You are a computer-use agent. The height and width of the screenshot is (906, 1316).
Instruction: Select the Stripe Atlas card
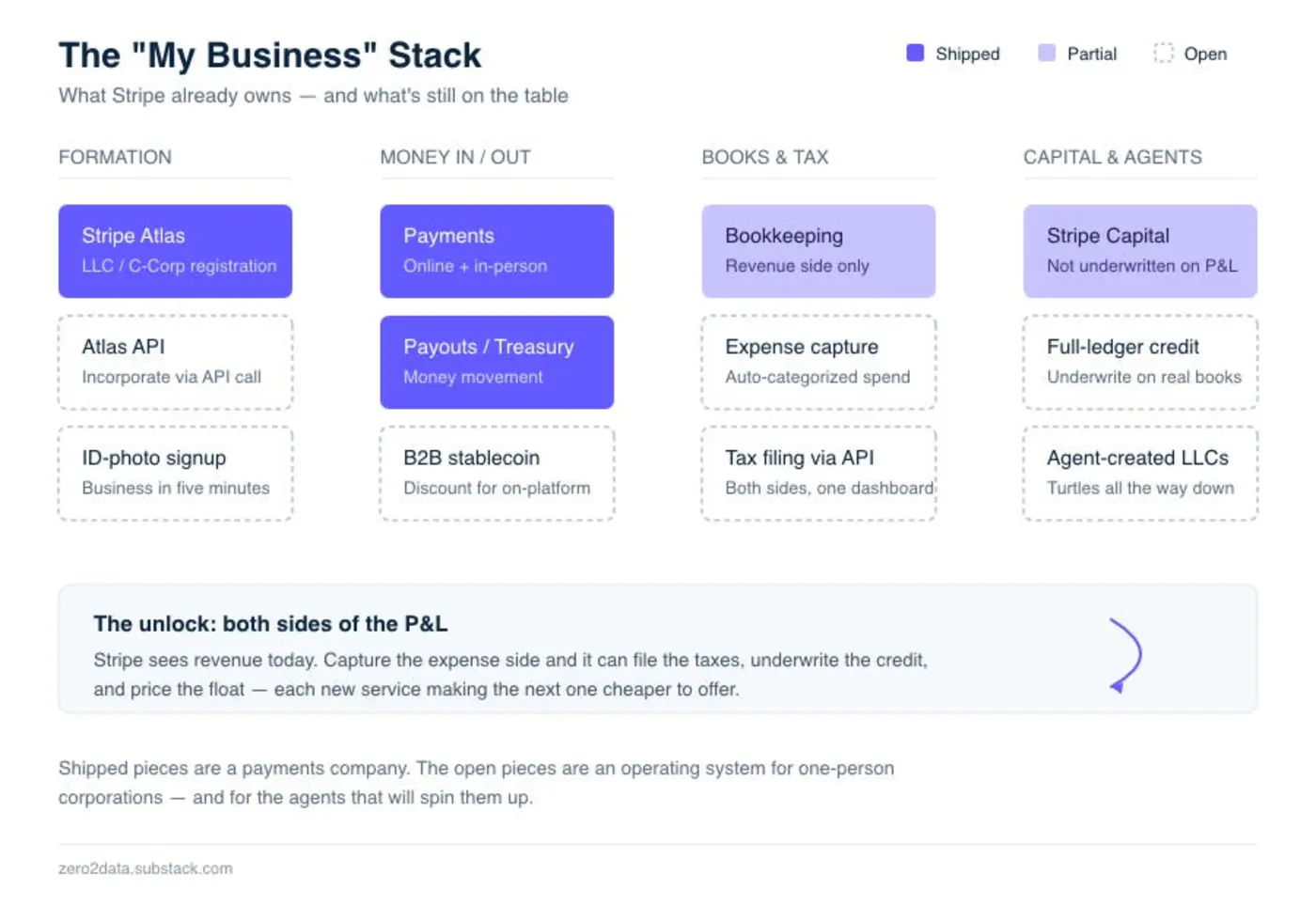175,251
